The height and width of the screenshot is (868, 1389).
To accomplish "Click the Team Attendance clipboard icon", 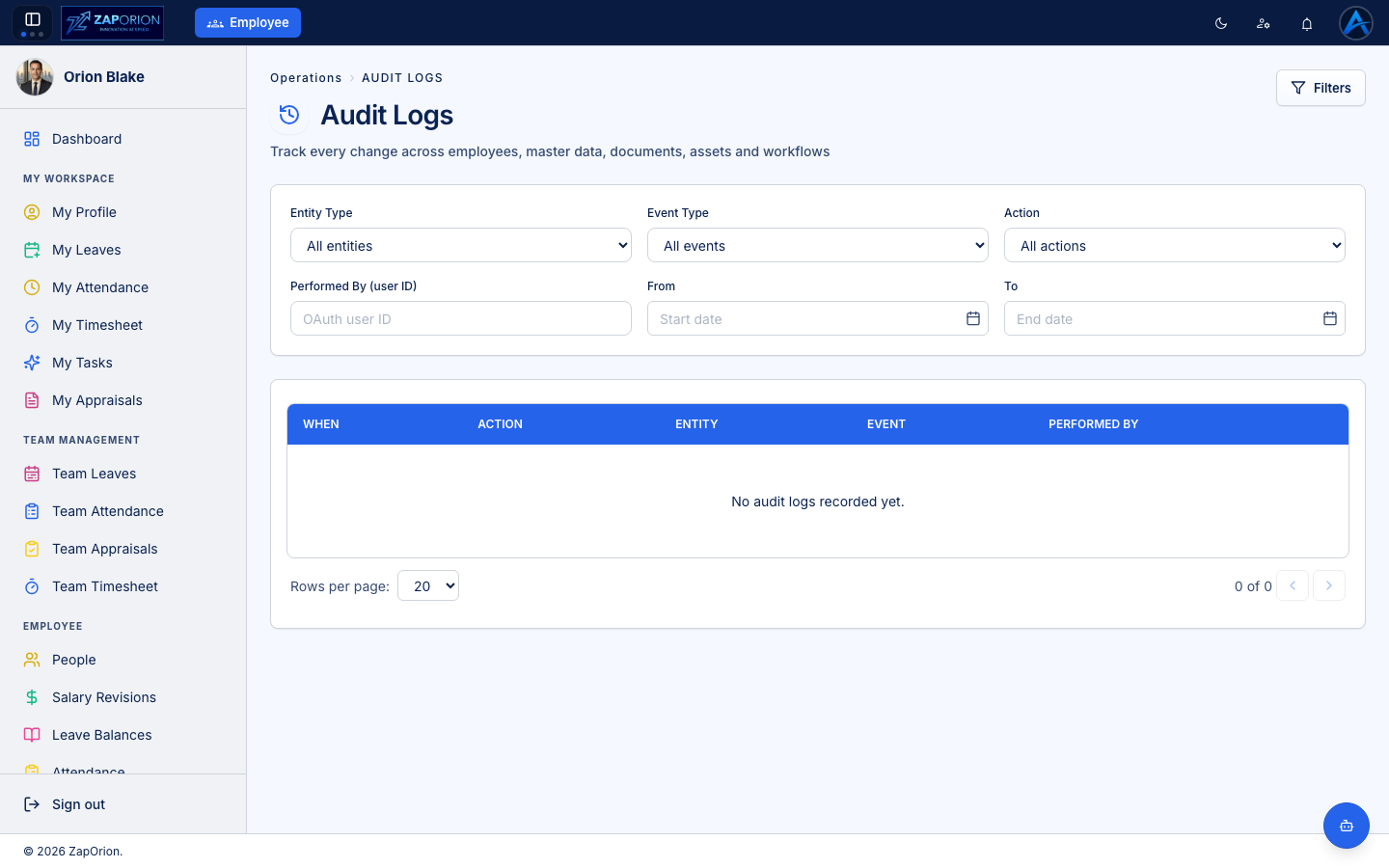I will [x=32, y=511].
